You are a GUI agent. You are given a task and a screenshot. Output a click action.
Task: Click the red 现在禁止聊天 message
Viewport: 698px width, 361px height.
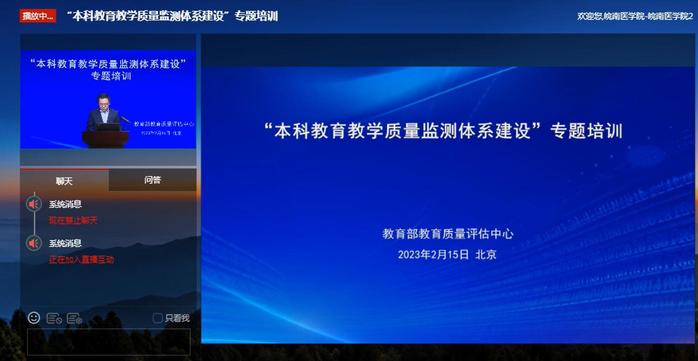tap(73, 220)
